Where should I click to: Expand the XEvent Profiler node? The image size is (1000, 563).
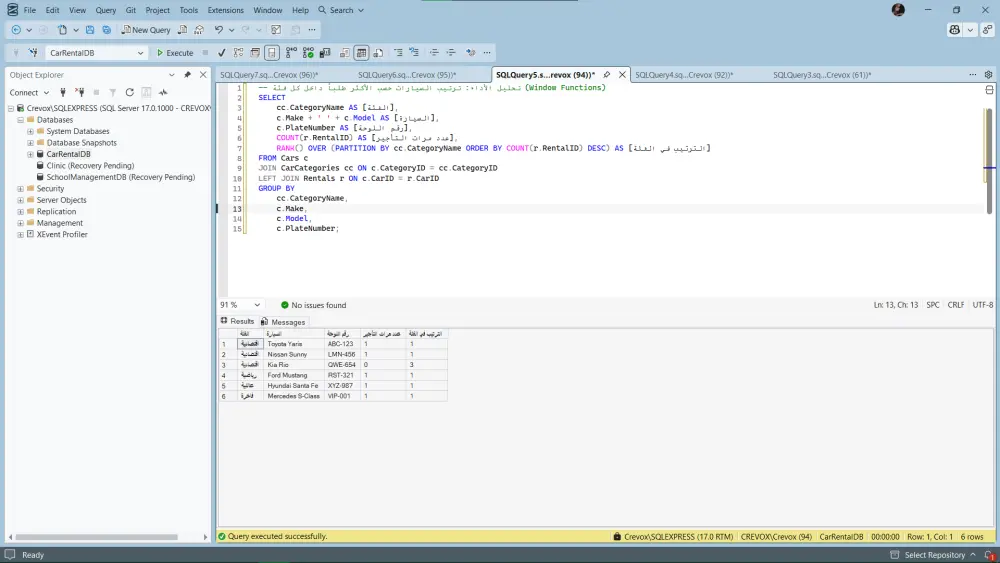tap(20, 235)
